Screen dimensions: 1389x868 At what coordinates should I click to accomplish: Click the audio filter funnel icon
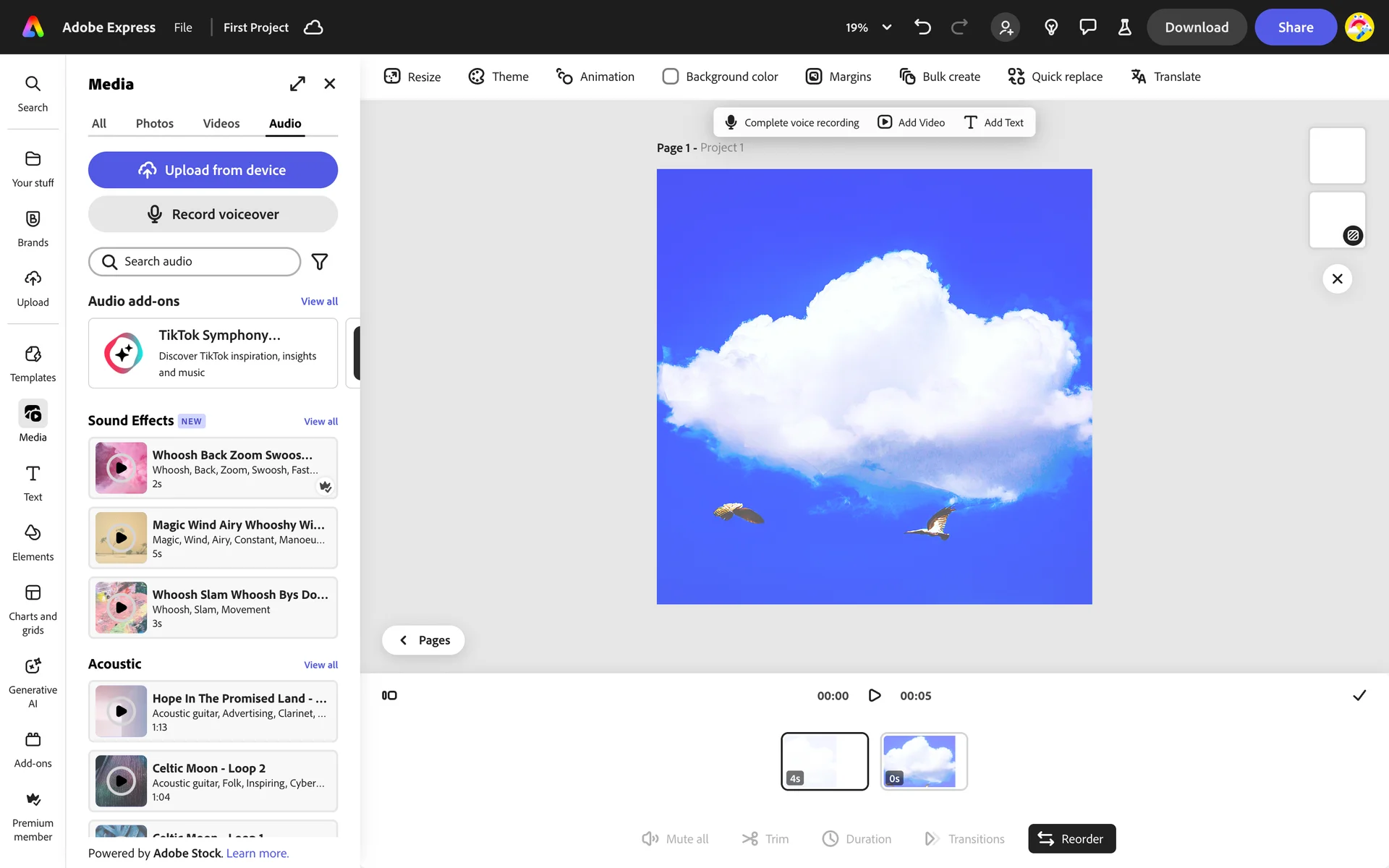pos(319,262)
